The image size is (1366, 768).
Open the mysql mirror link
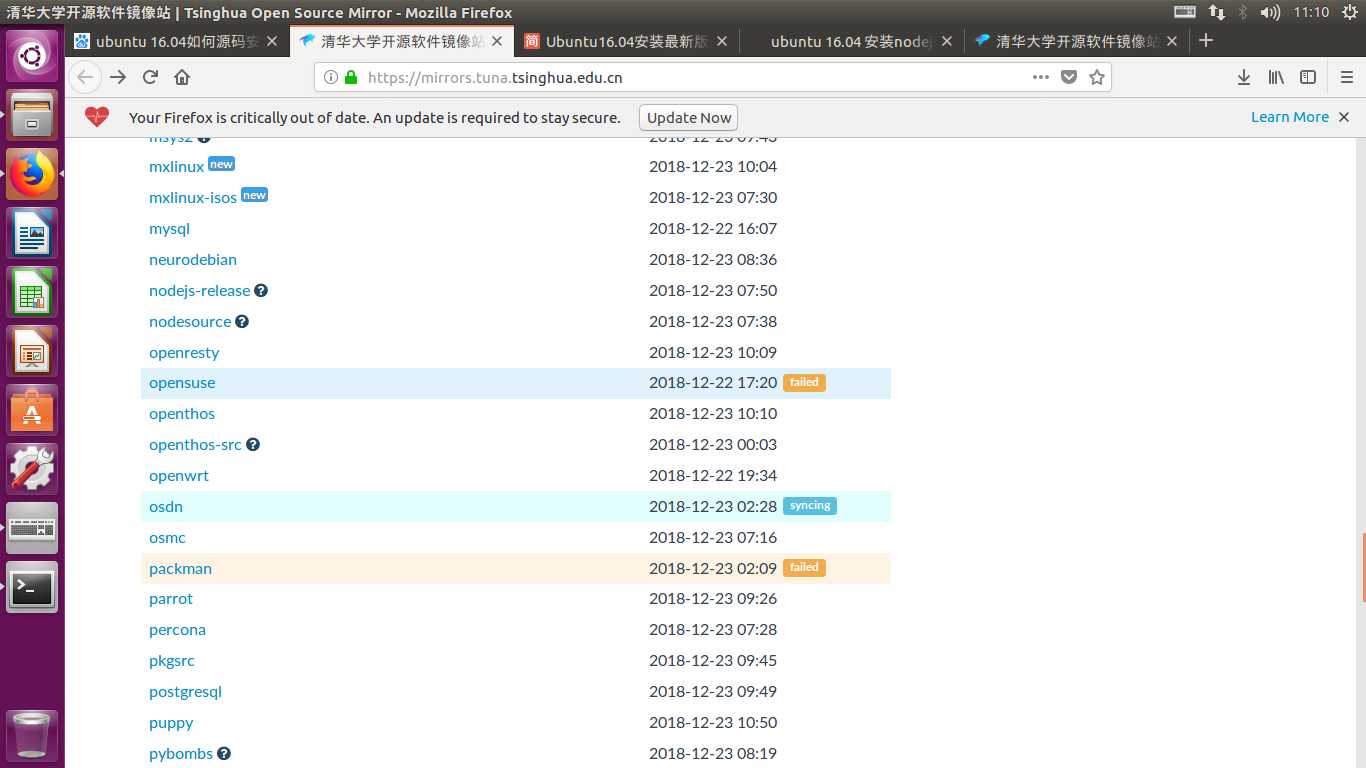point(169,228)
